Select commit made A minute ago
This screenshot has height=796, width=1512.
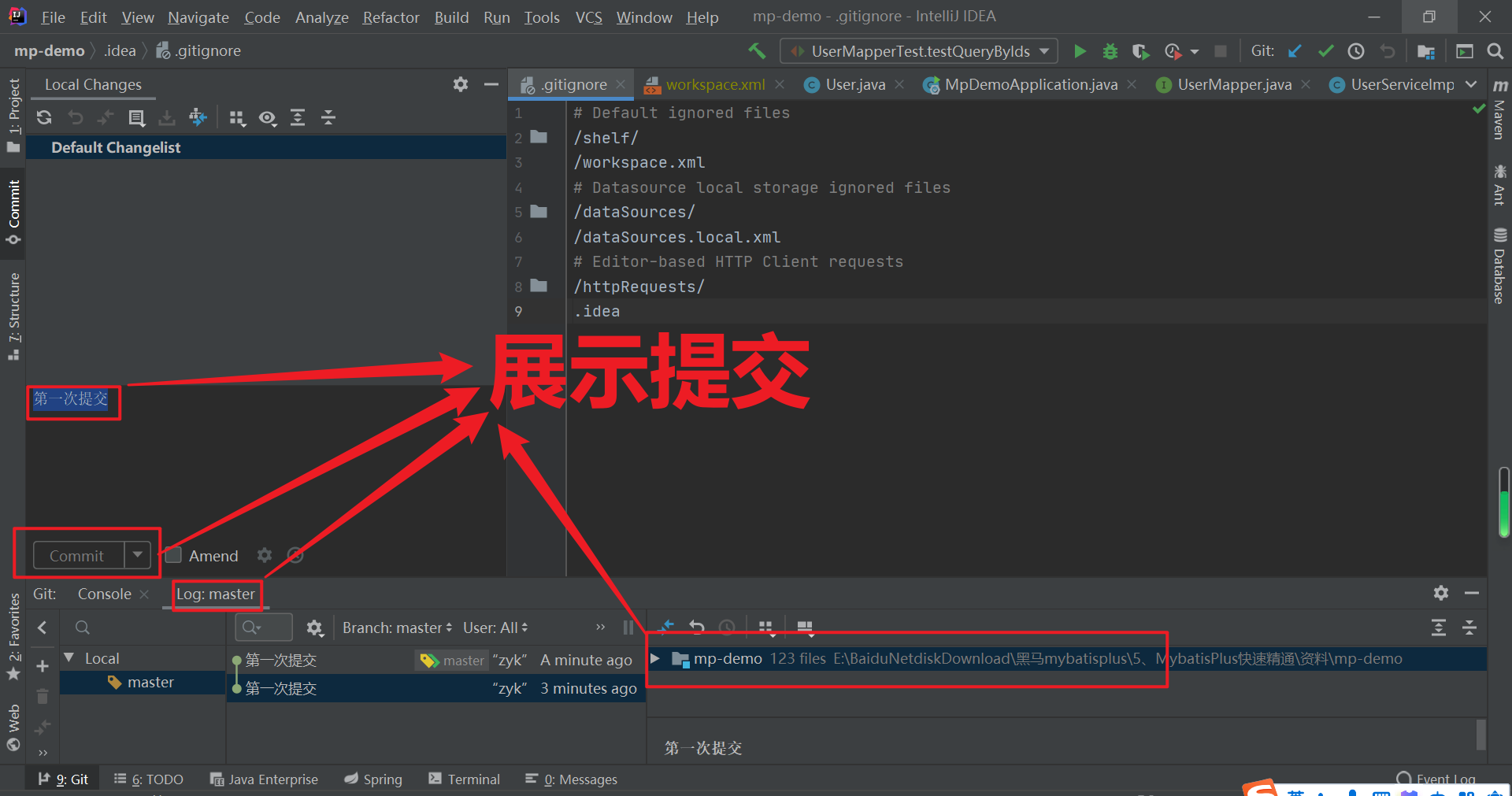point(436,660)
